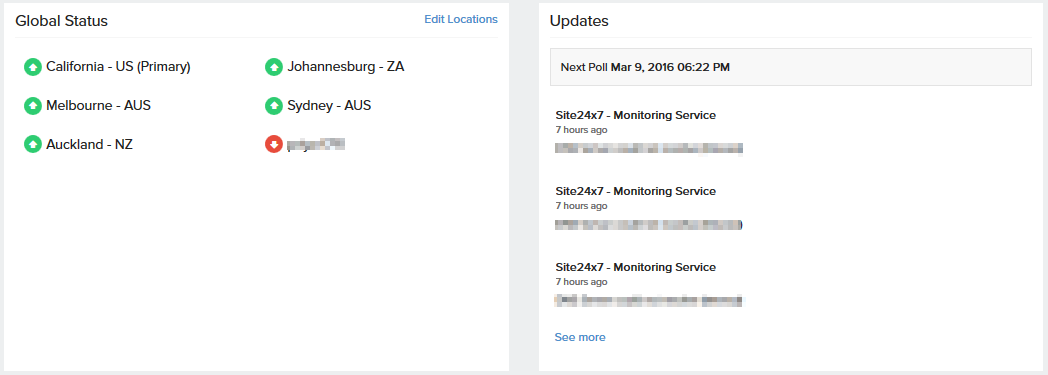Select the California - US (Primary) location

[x=118, y=67]
